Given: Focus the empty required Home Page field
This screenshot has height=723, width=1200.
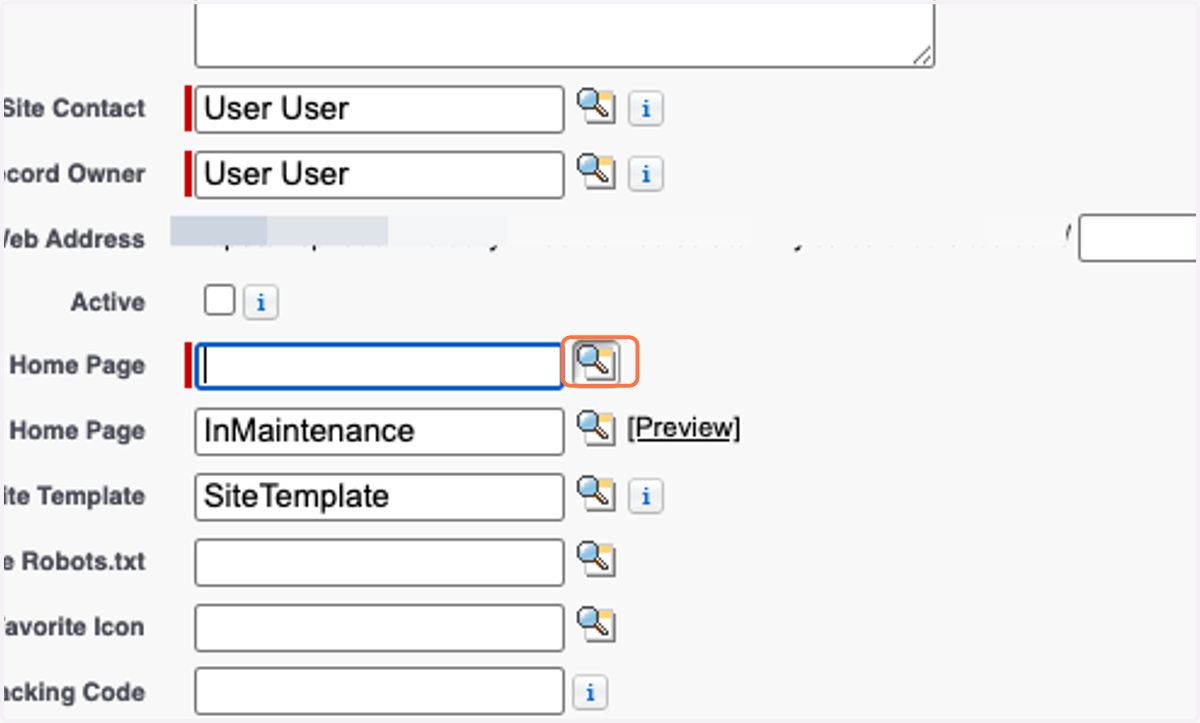Looking at the screenshot, I should pyautogui.click(x=379, y=366).
